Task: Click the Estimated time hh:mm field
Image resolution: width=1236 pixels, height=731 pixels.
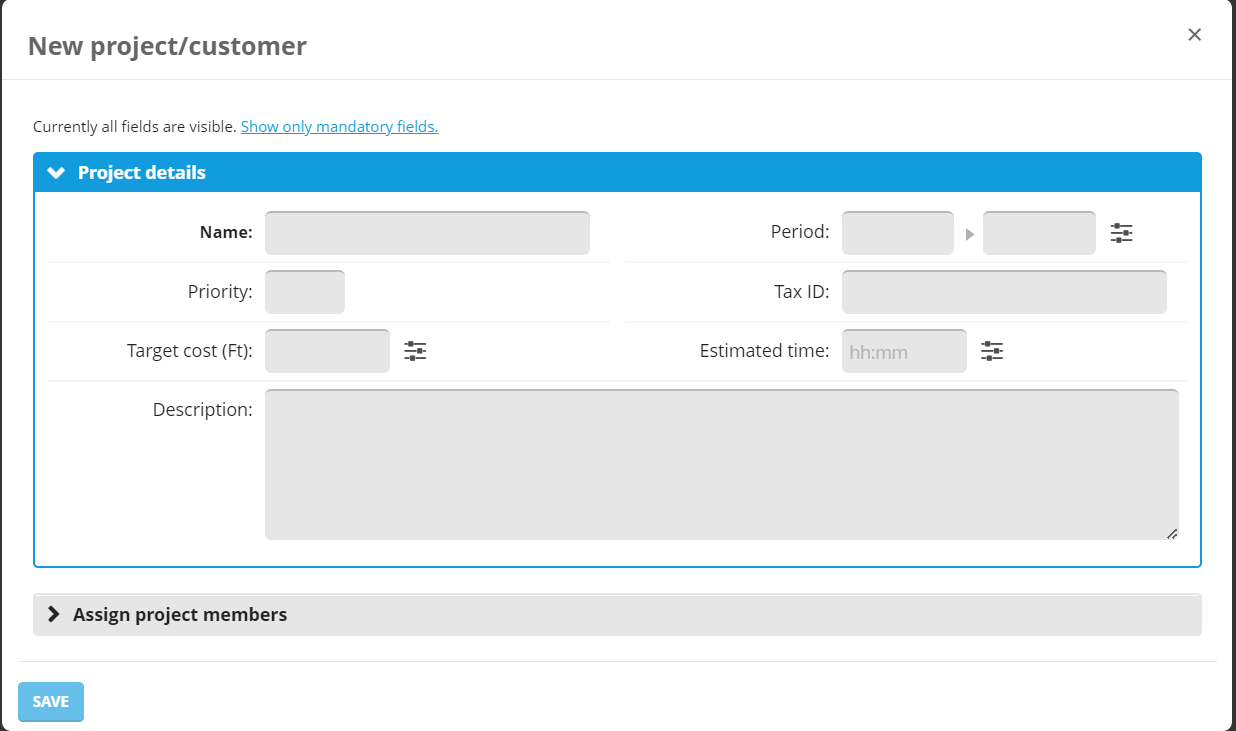Action: (904, 351)
